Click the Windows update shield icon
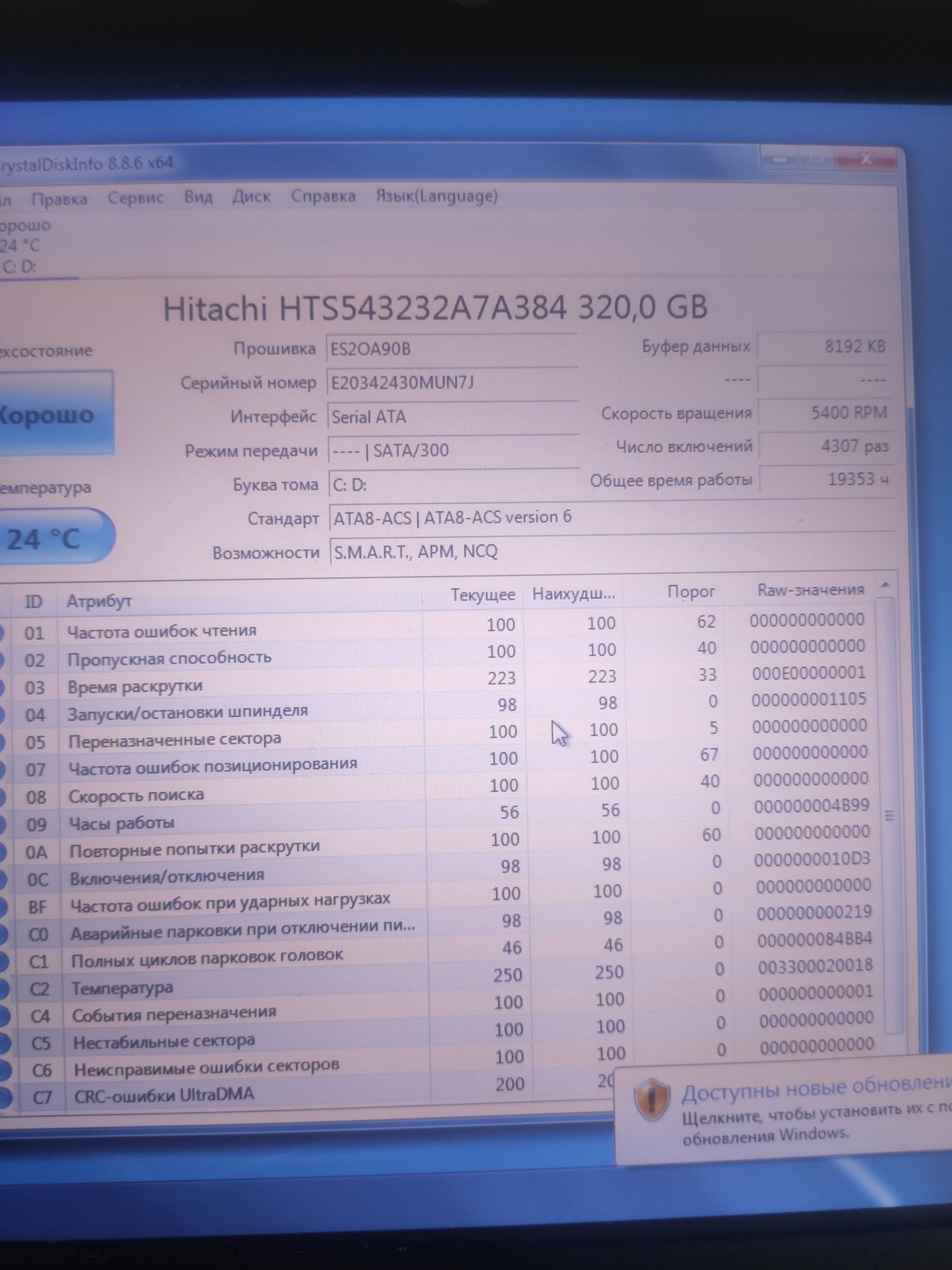 (x=652, y=1100)
